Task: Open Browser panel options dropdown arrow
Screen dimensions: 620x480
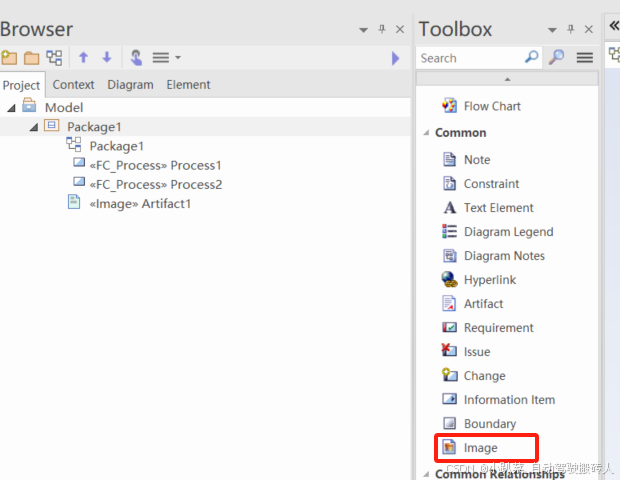Action: [363, 30]
